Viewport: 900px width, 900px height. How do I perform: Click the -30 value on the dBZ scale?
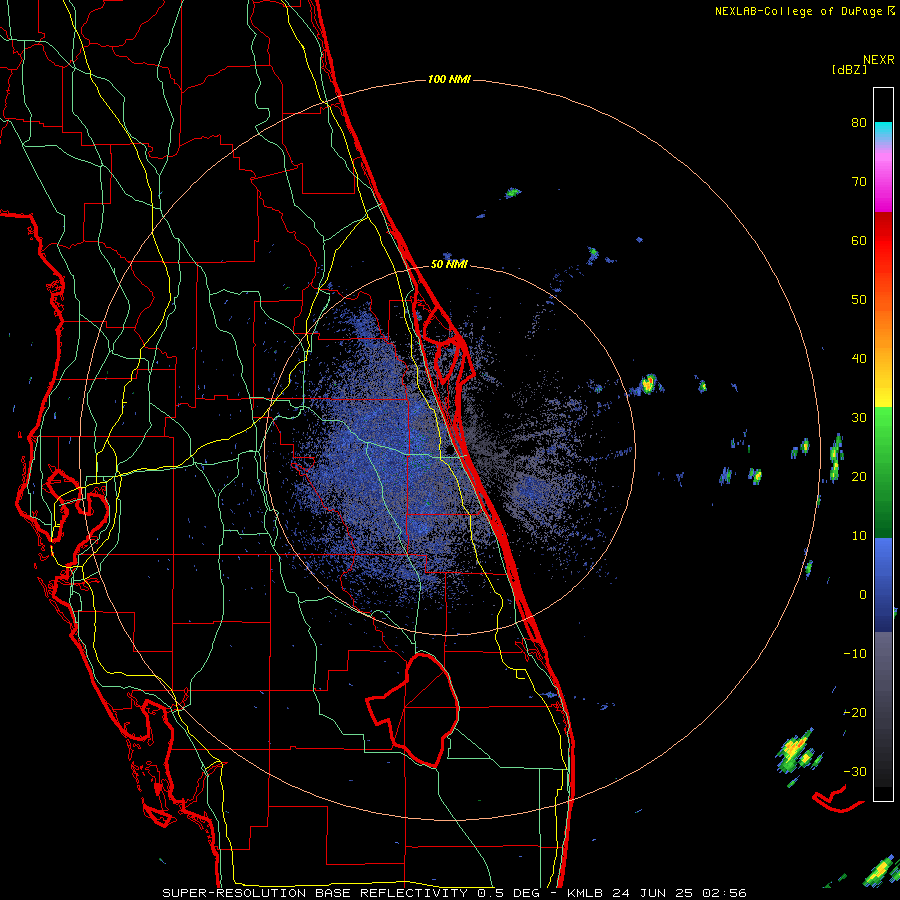[855, 771]
